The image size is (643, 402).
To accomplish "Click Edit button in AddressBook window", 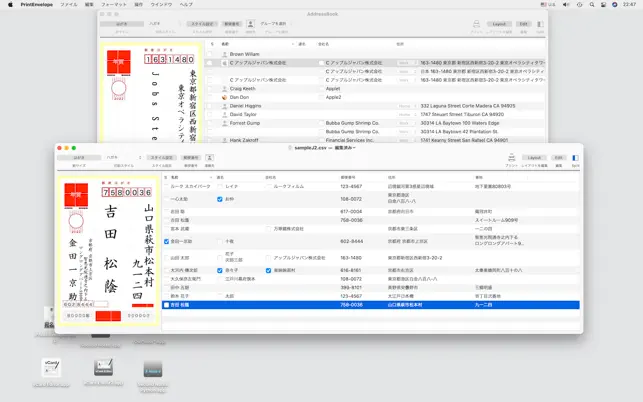I will click(524, 24).
